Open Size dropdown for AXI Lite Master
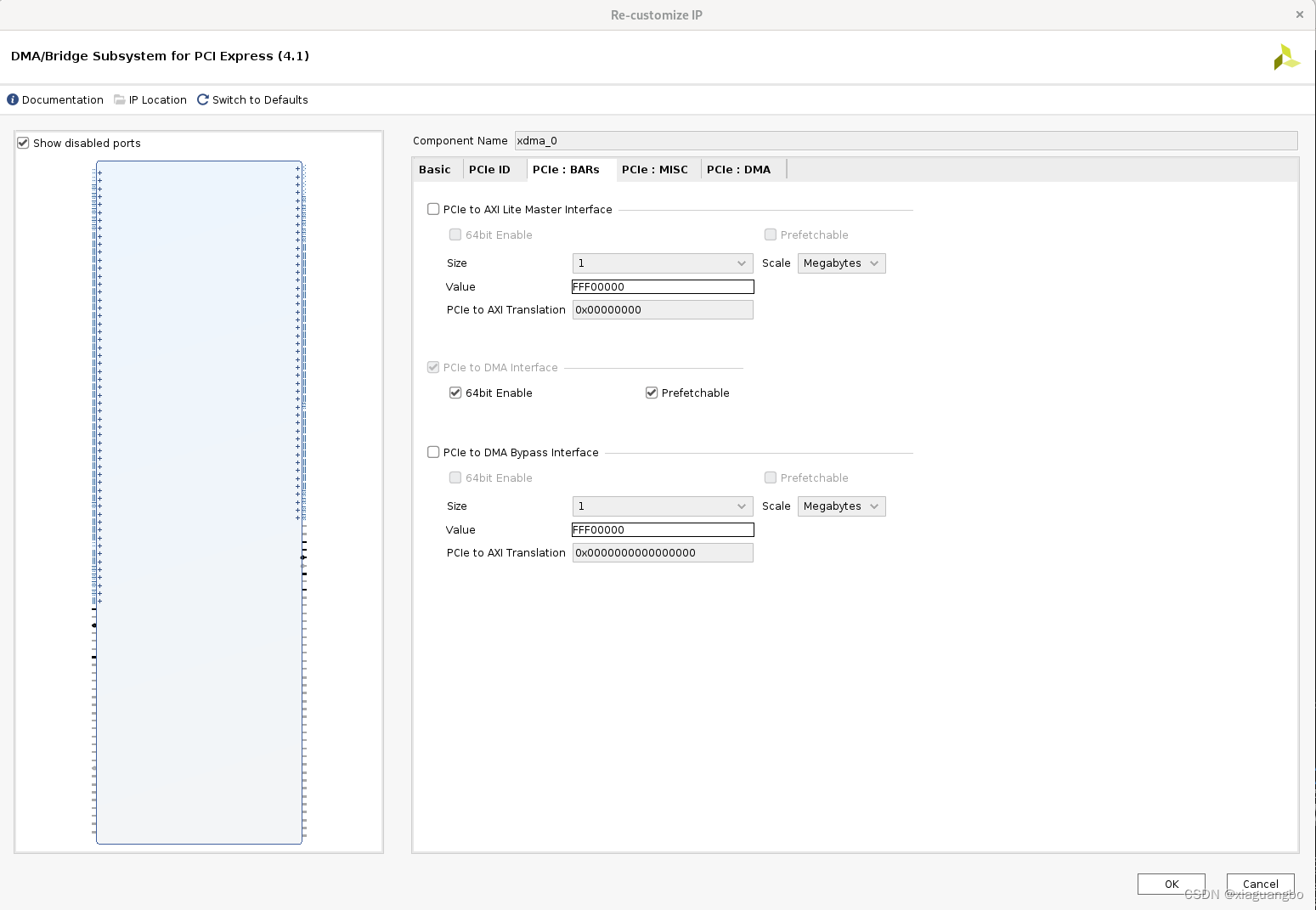Viewport: 1316px width, 910px height. pos(663,263)
